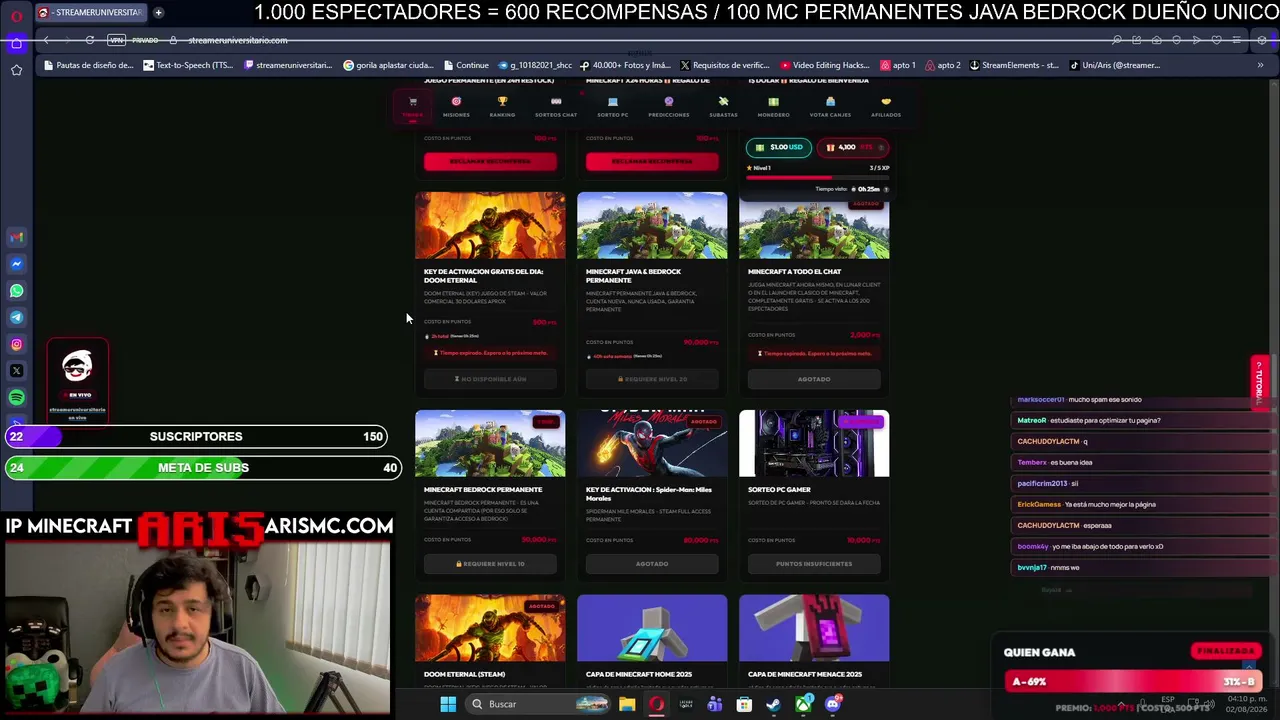The width and height of the screenshot is (1280, 720).
Task: Open the Capa de Minecraft Home 2025 thumbnail
Action: 652,628
